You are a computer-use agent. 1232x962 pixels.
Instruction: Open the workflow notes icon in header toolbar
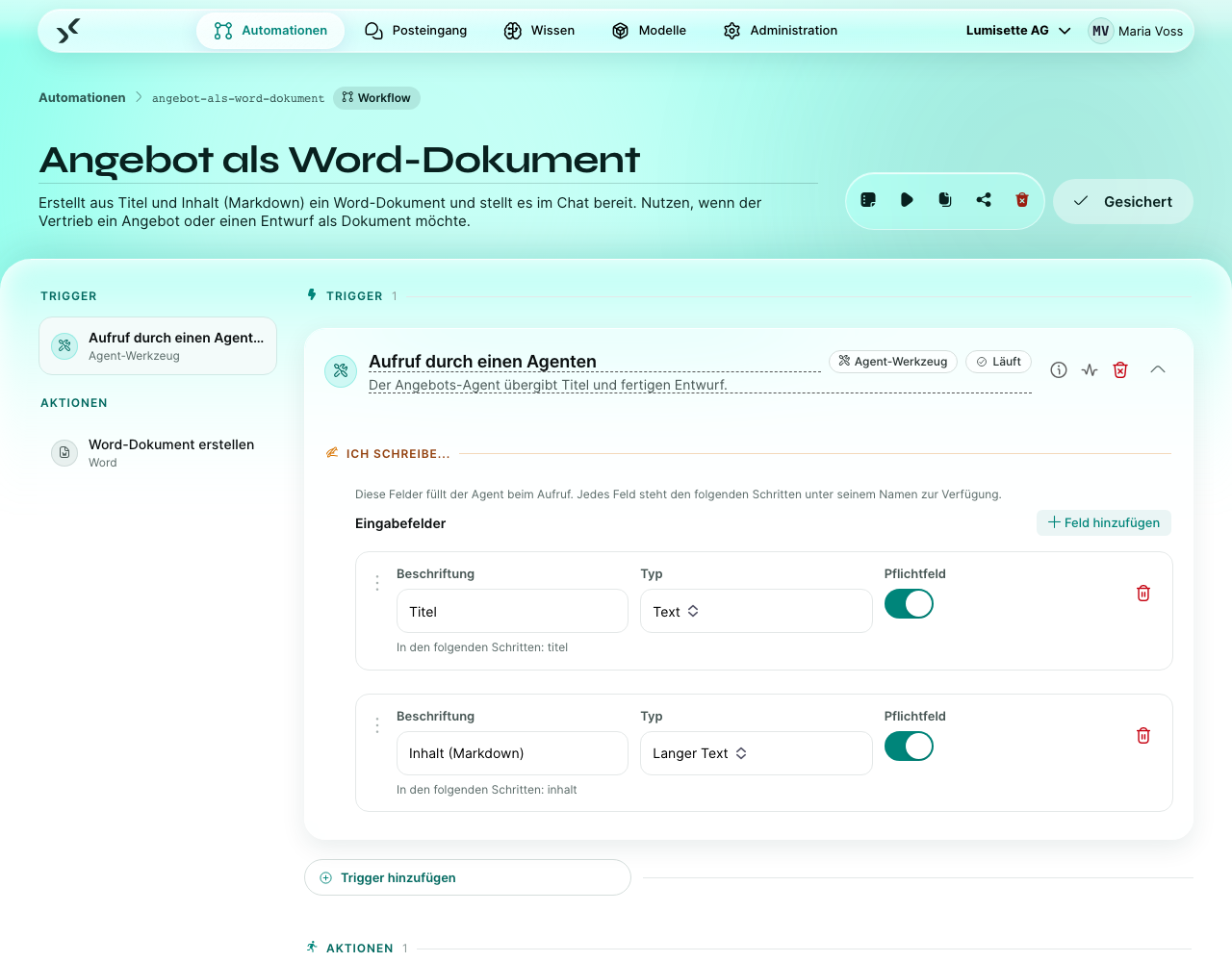868,200
